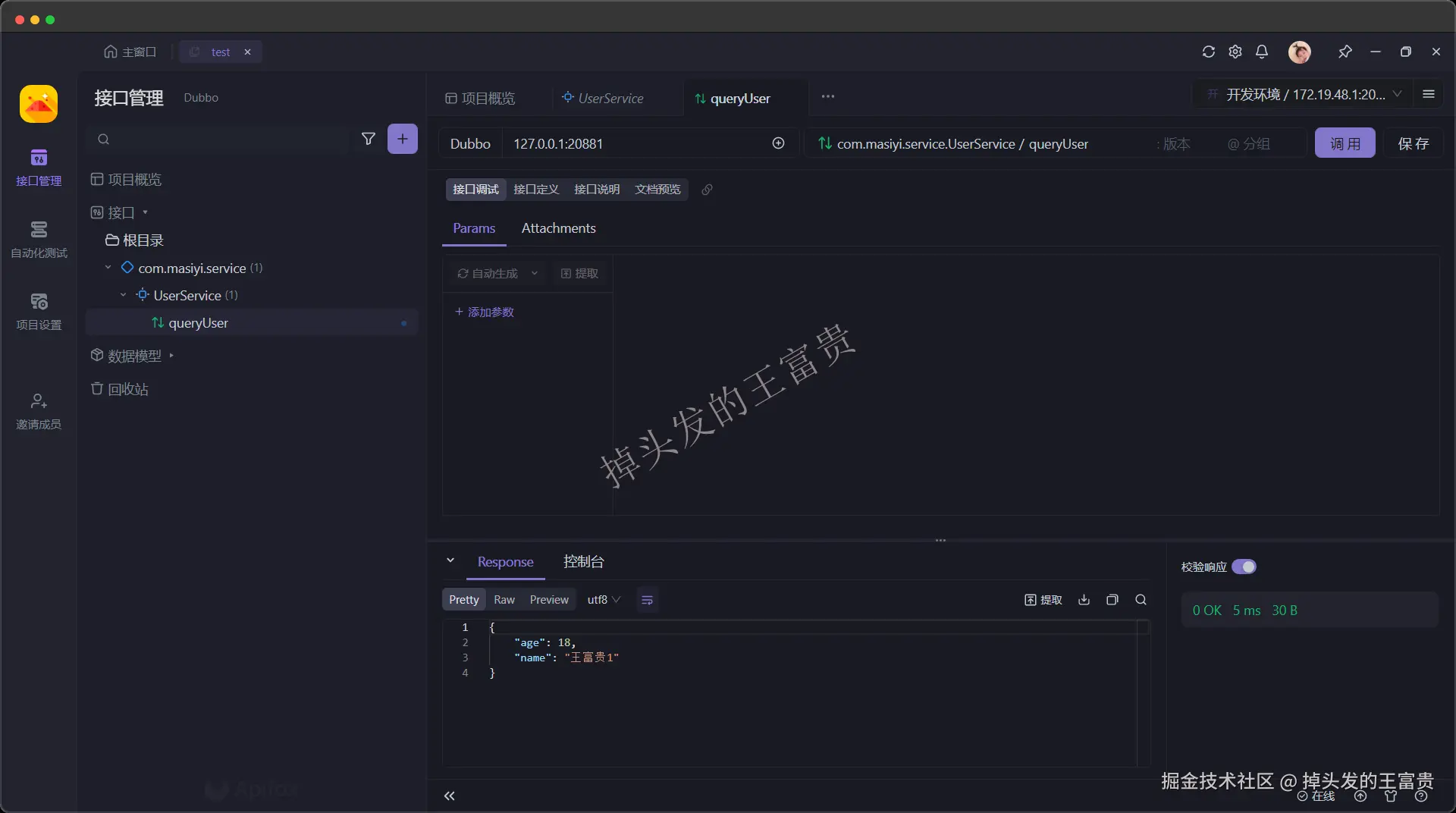Collapse the com.masiyi.service tree node
This screenshot has width=1456, height=813.
(x=108, y=268)
